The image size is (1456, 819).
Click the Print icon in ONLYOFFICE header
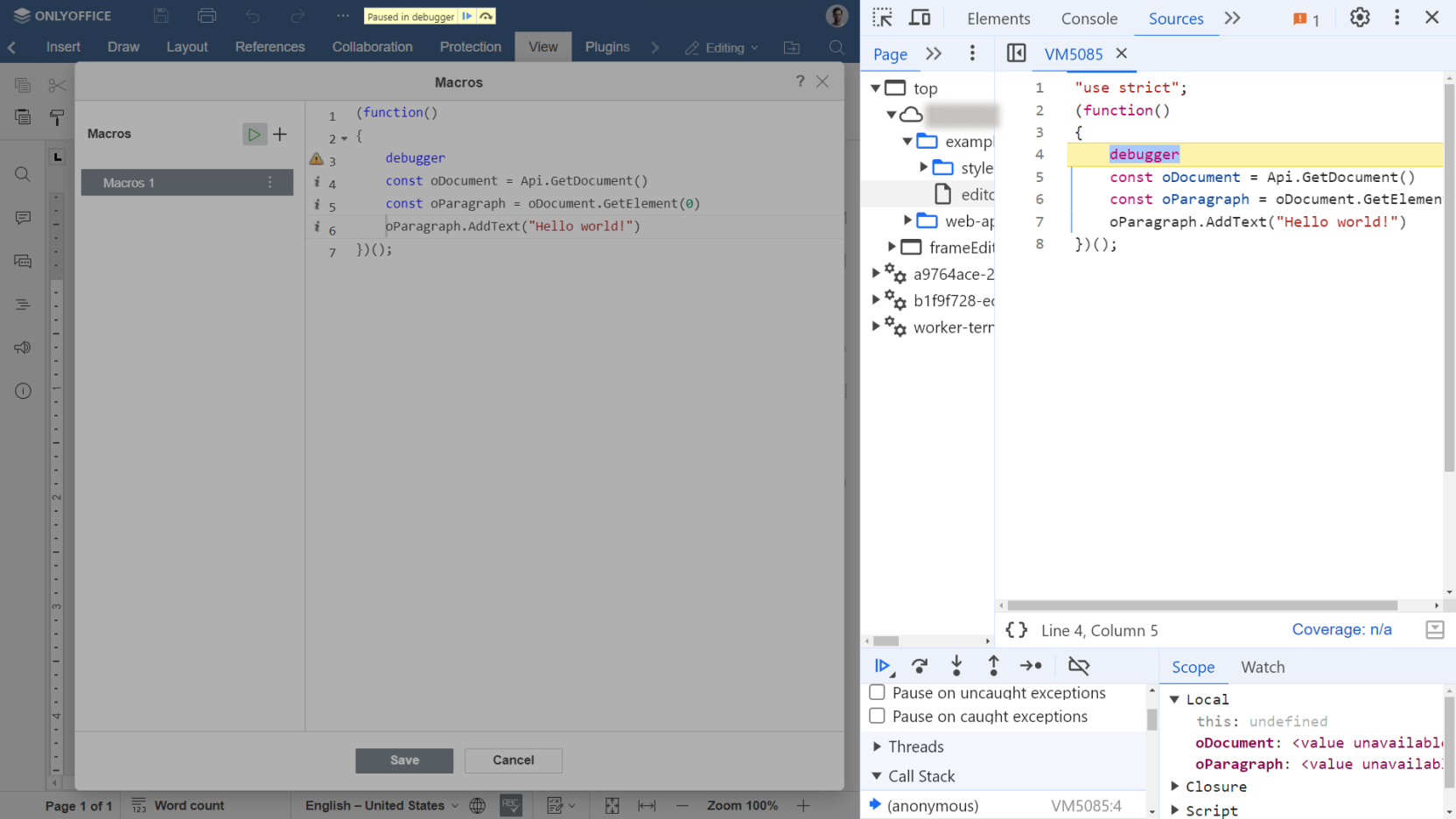[206, 16]
